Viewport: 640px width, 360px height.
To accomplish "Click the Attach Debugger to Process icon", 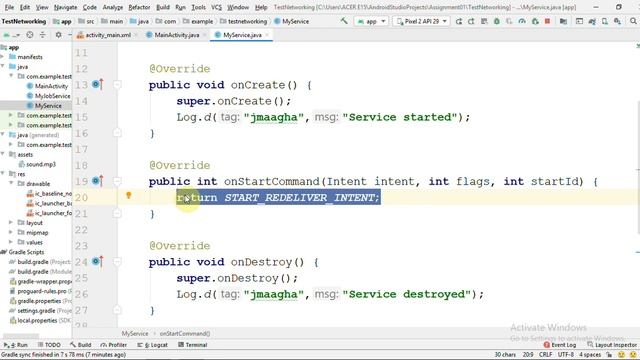I will [535, 21].
